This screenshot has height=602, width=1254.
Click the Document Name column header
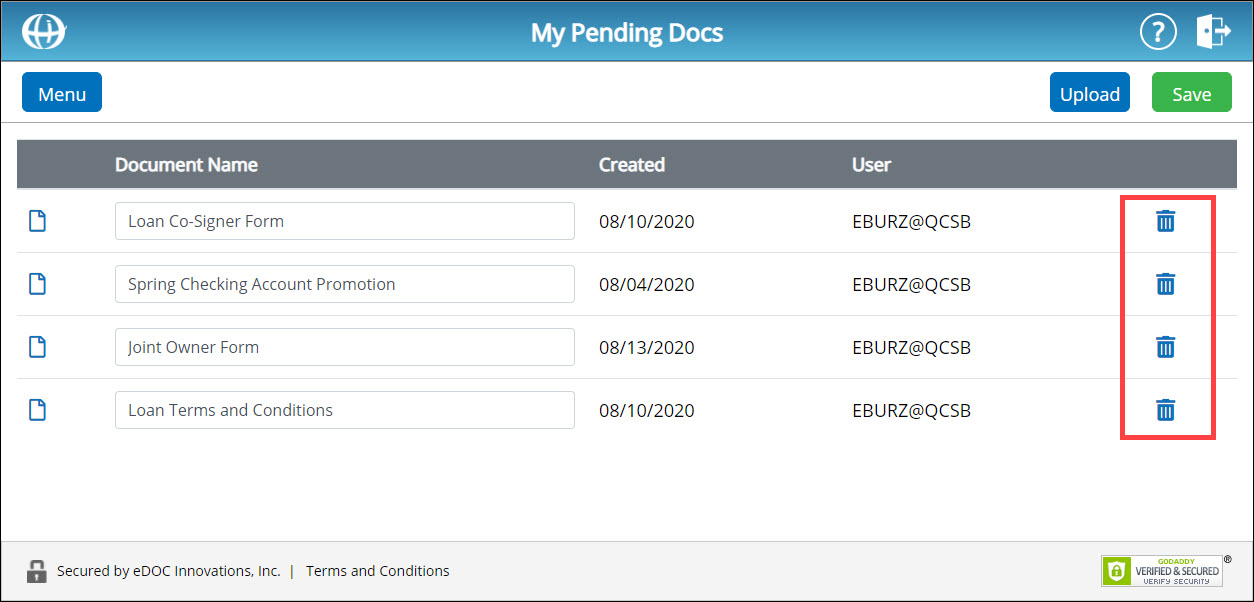coord(186,164)
